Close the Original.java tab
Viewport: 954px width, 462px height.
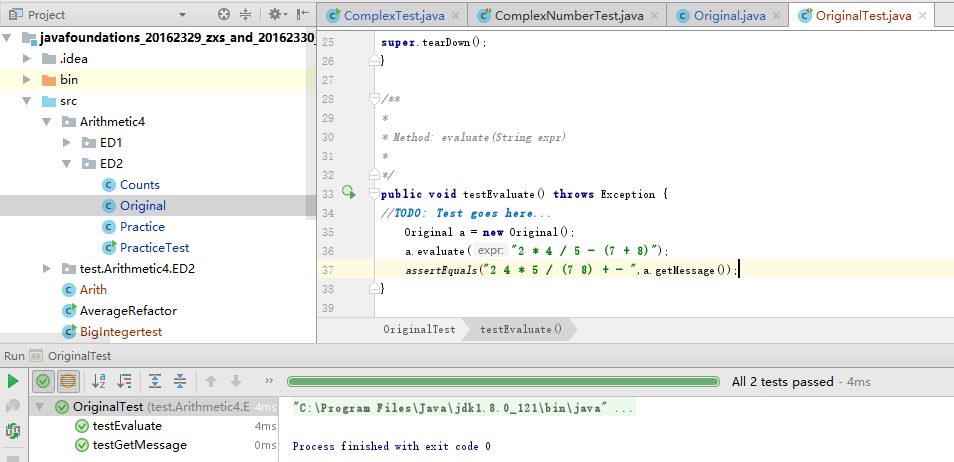tap(774, 16)
